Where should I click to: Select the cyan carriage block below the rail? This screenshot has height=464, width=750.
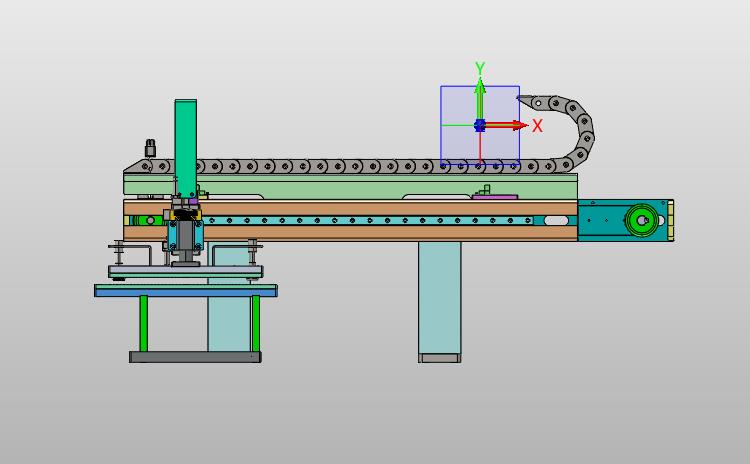186,235
